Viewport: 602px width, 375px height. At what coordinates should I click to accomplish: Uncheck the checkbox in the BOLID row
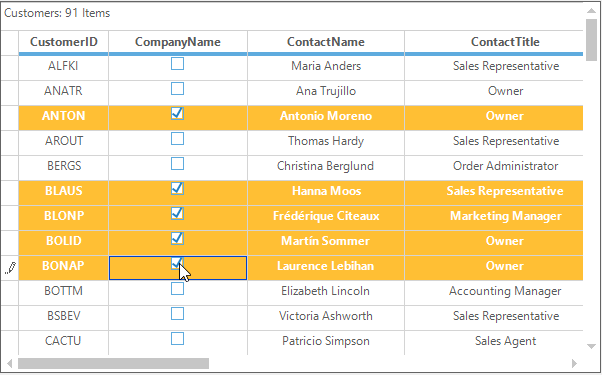point(177,239)
